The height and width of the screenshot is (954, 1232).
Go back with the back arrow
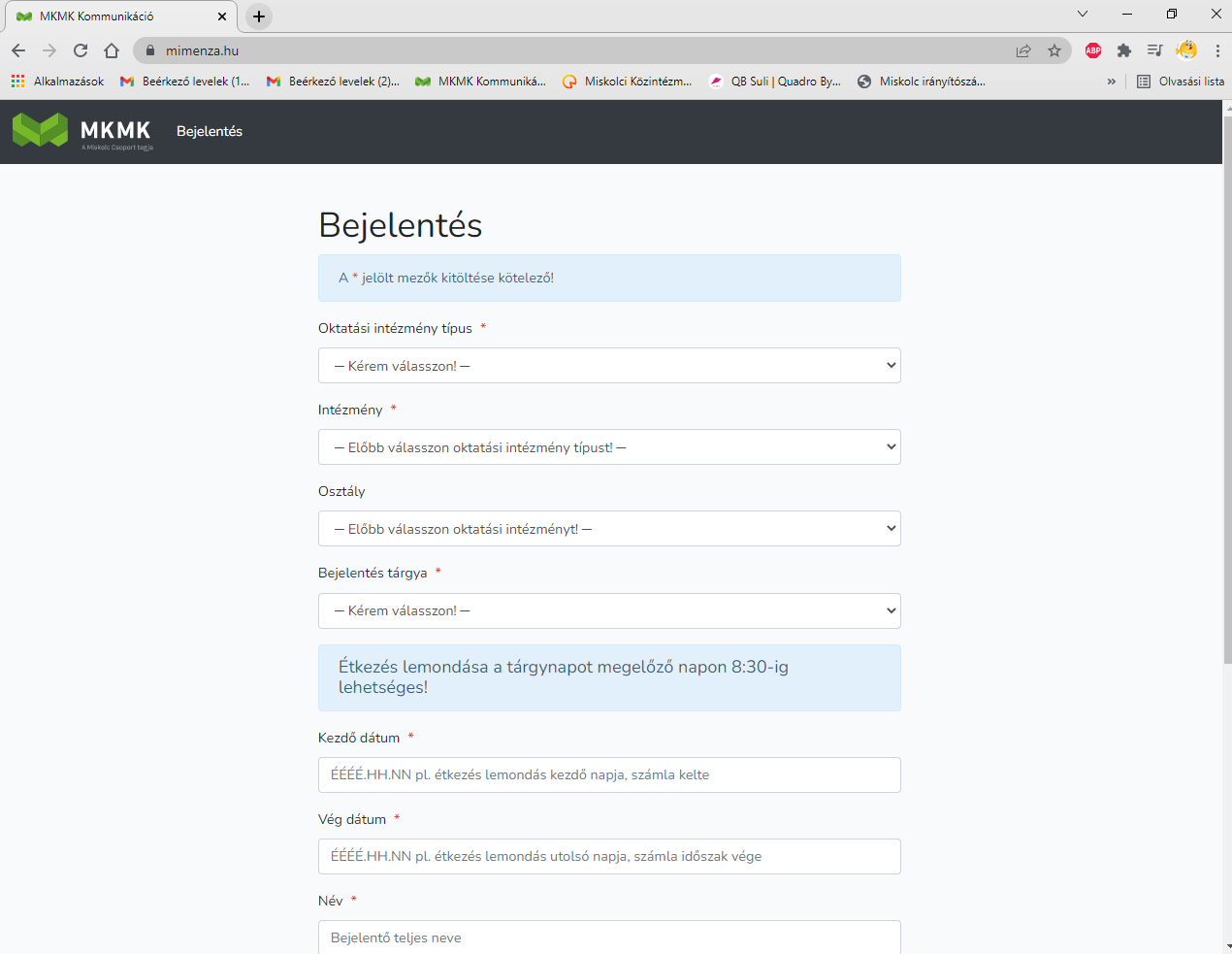tap(18, 50)
